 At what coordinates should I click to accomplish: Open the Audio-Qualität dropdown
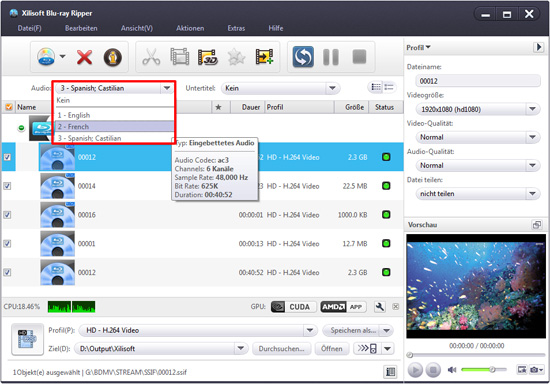(532, 165)
